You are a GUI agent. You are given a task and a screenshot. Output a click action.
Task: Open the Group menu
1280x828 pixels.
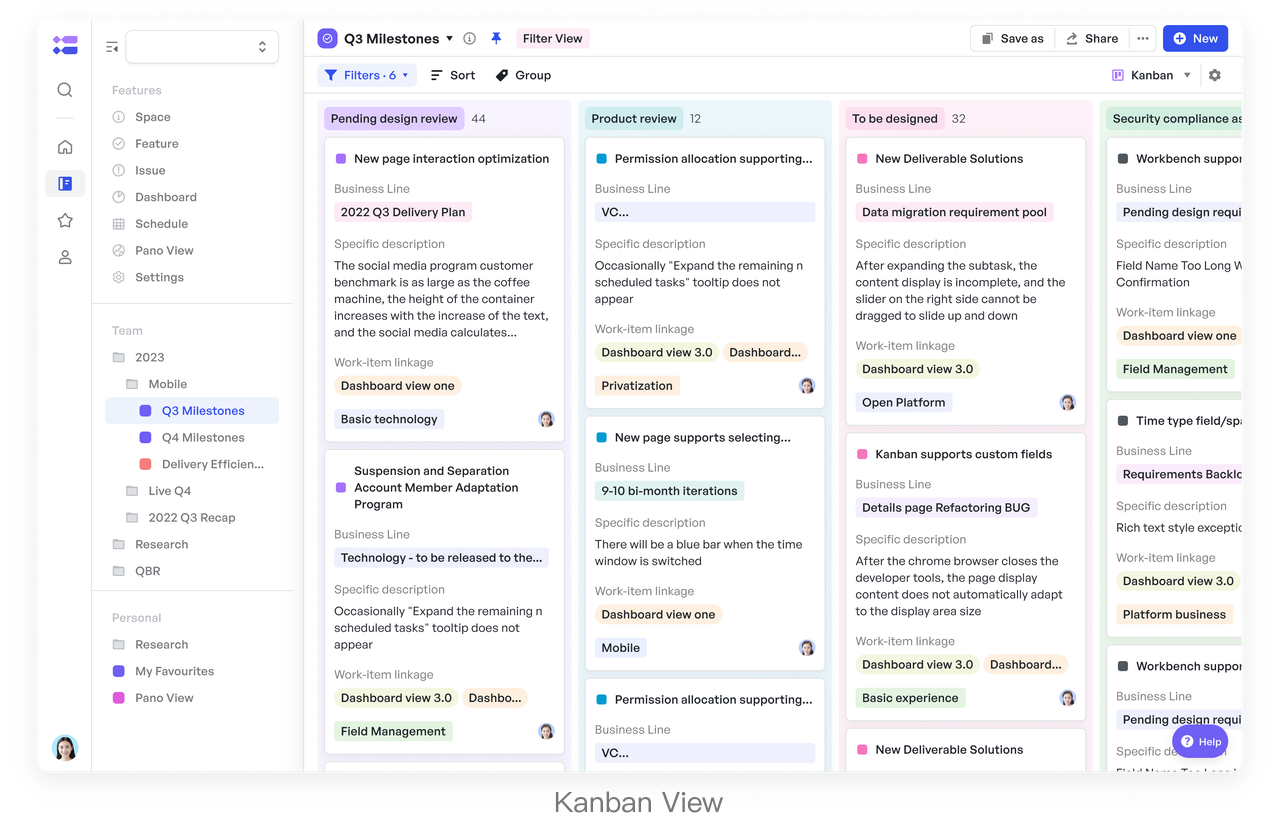[x=522, y=75]
